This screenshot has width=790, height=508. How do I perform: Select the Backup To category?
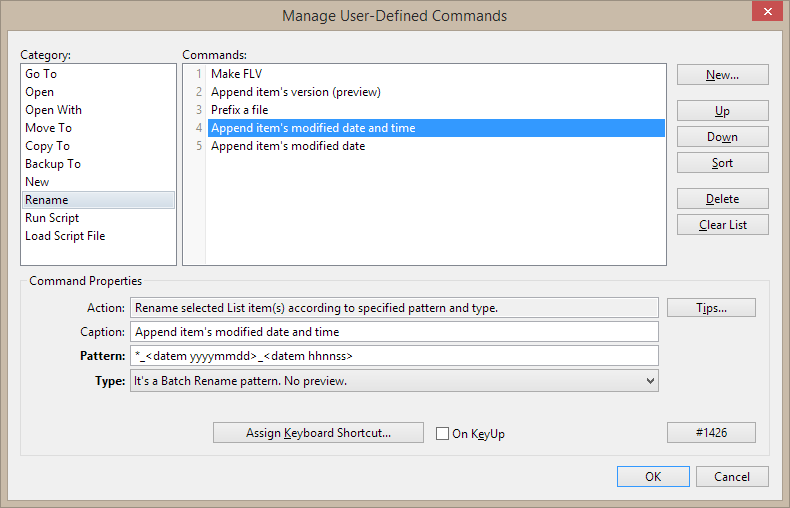[x=53, y=164]
